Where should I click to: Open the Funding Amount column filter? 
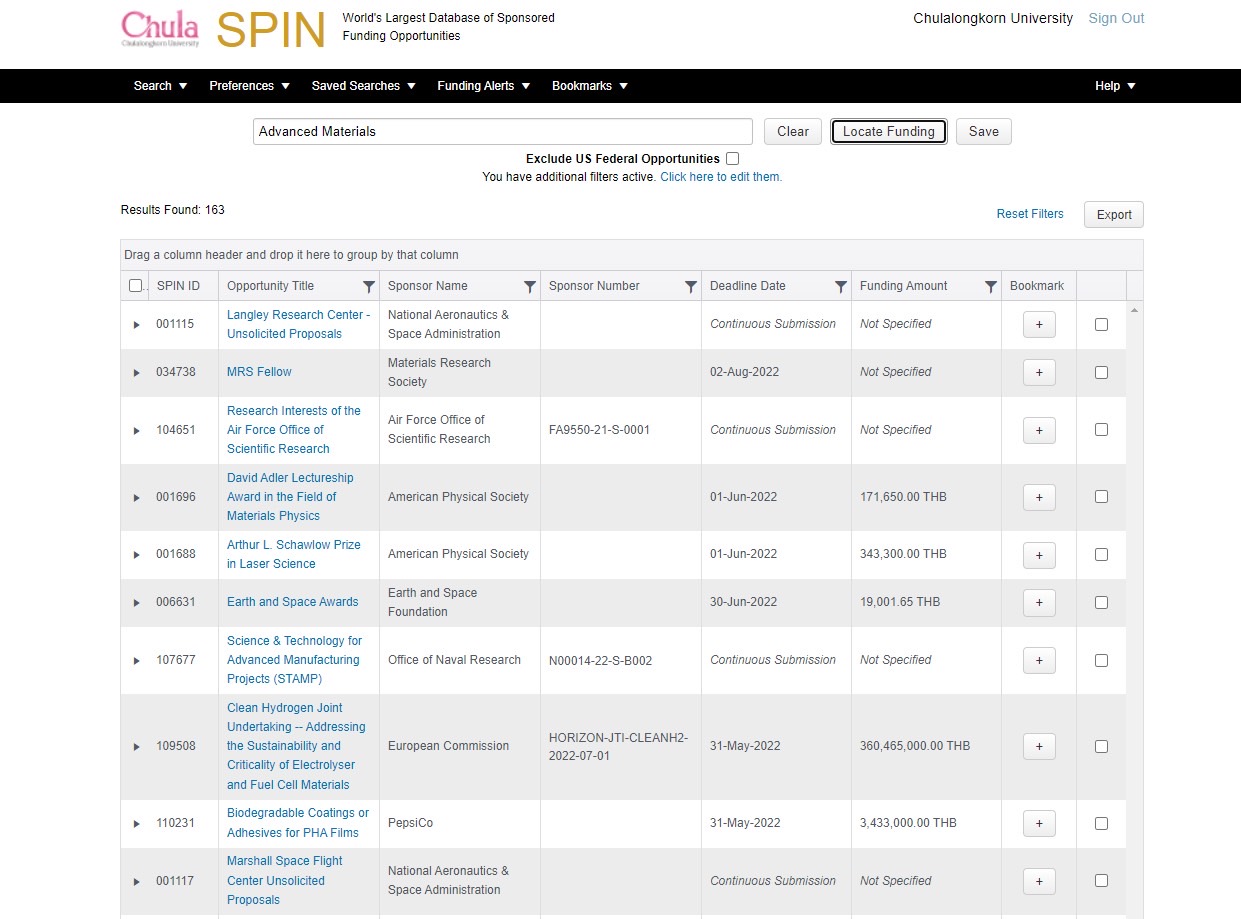[x=991, y=286]
